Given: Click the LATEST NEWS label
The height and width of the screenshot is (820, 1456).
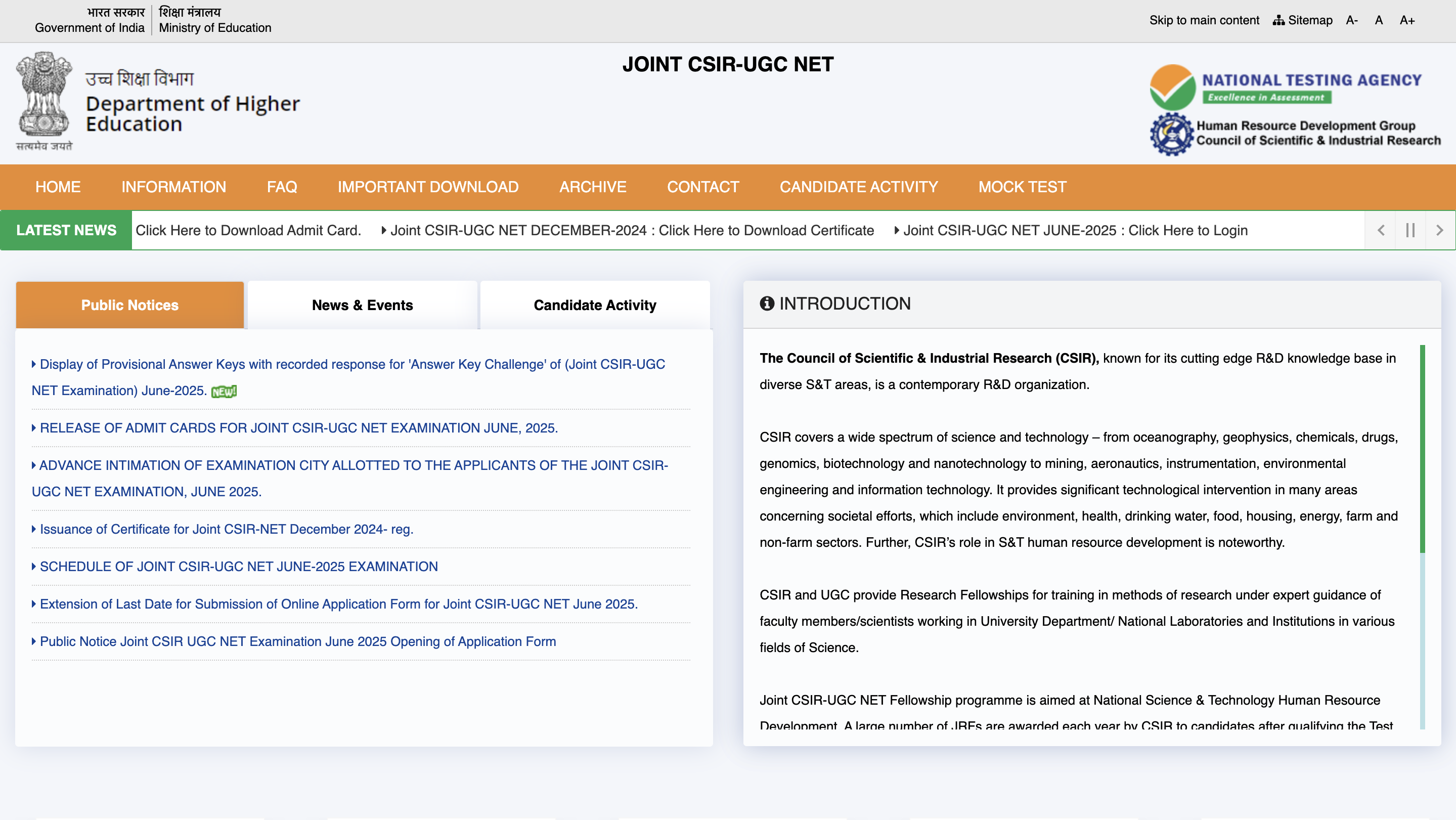Looking at the screenshot, I should pyautogui.click(x=66, y=230).
